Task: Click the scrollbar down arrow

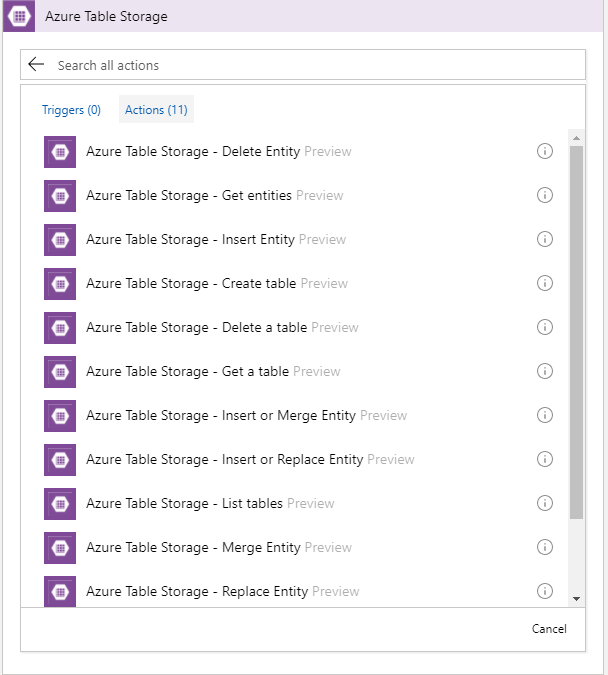Action: 577,598
